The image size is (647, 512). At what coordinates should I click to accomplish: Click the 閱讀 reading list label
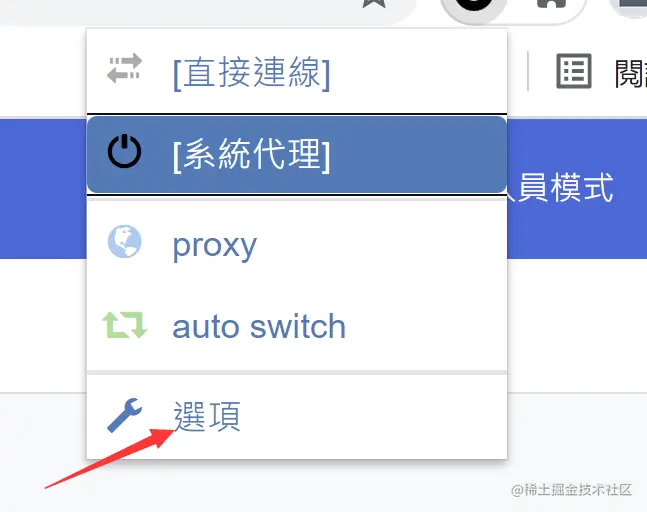(x=630, y=74)
